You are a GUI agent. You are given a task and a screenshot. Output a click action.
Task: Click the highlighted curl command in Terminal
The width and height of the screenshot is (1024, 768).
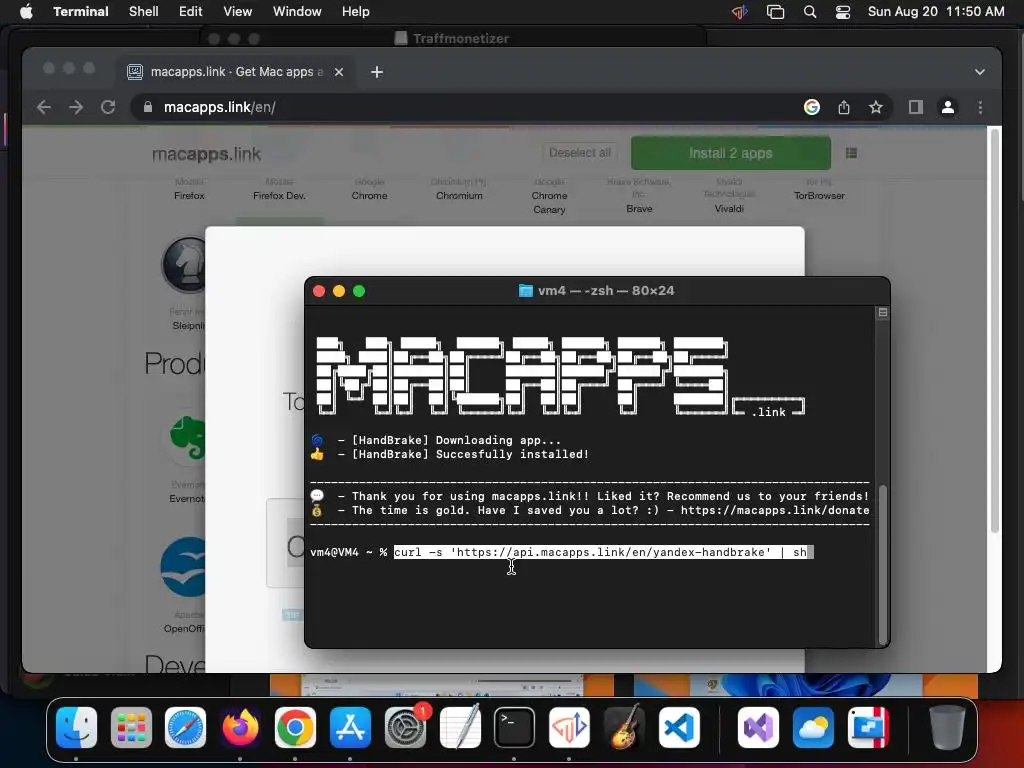pyautogui.click(x=601, y=552)
